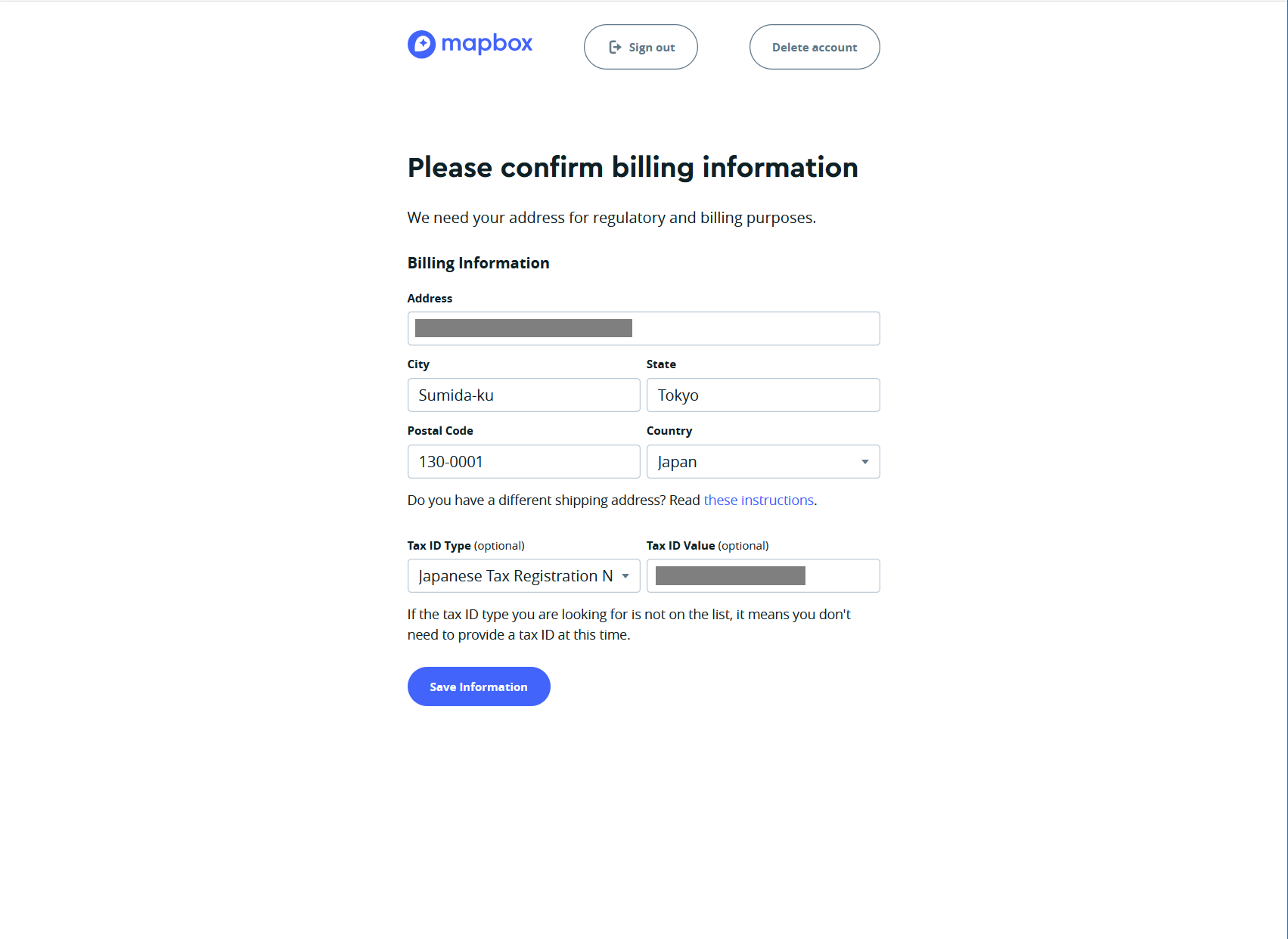
Task: Click the State field containing Tokyo
Action: click(762, 395)
